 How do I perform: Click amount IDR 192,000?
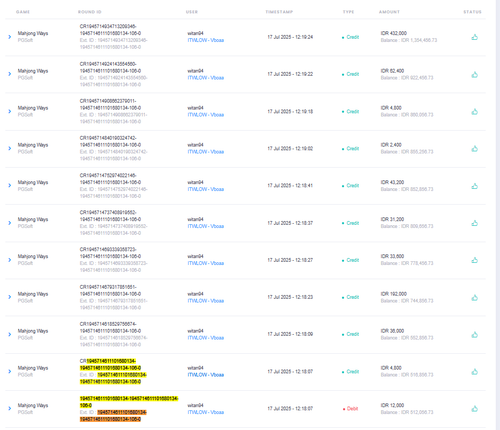394,294
